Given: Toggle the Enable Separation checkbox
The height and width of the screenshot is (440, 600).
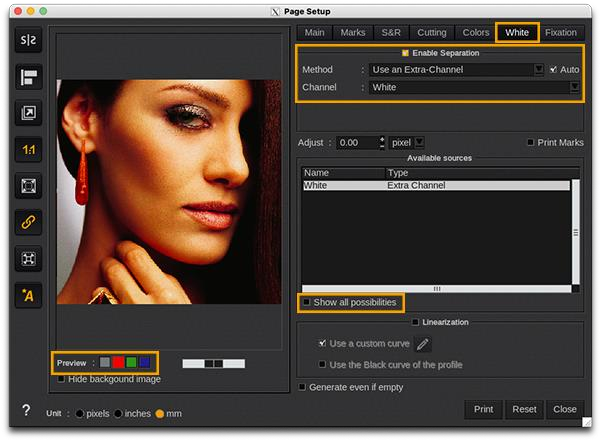Looking at the screenshot, I should [x=405, y=52].
